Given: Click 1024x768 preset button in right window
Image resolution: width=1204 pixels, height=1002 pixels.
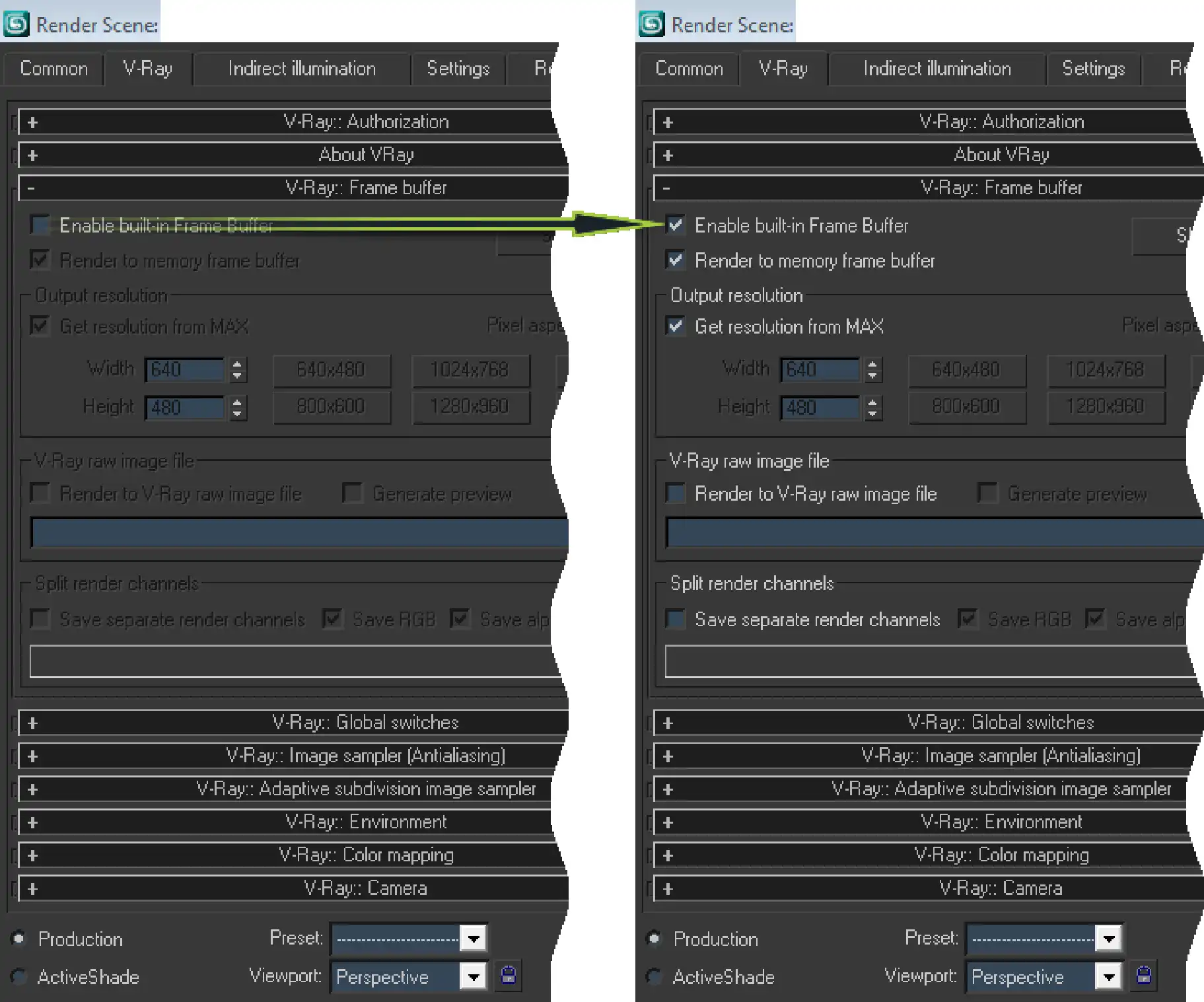Looking at the screenshot, I should tap(1106, 370).
